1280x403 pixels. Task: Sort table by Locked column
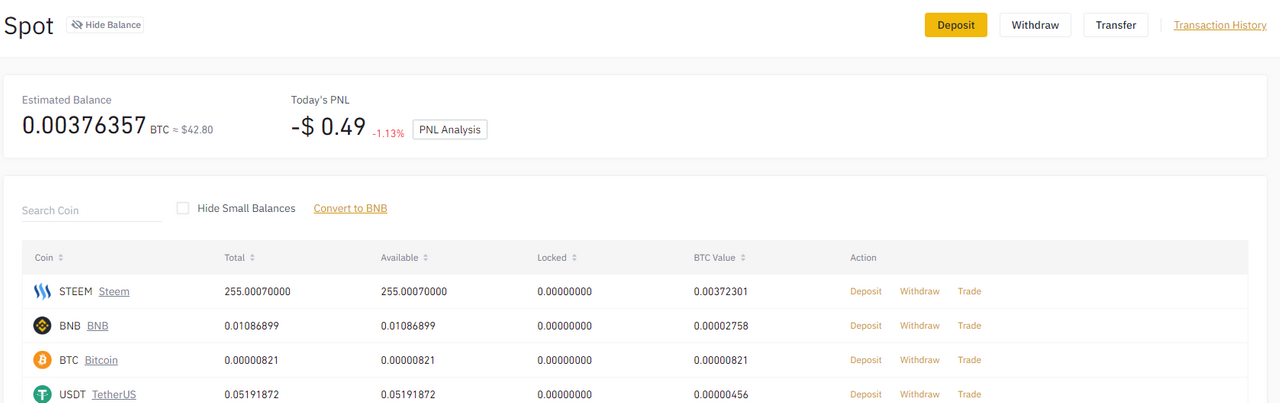555,258
